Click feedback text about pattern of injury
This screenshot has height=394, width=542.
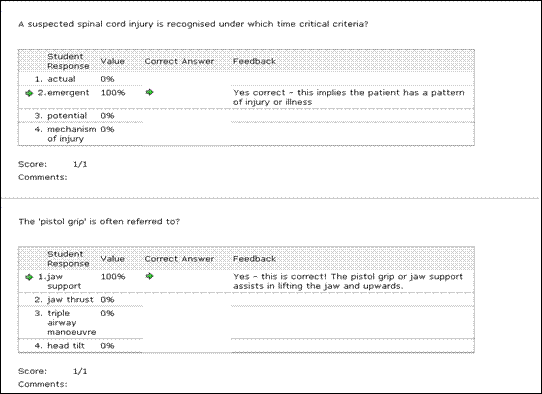[348, 97]
